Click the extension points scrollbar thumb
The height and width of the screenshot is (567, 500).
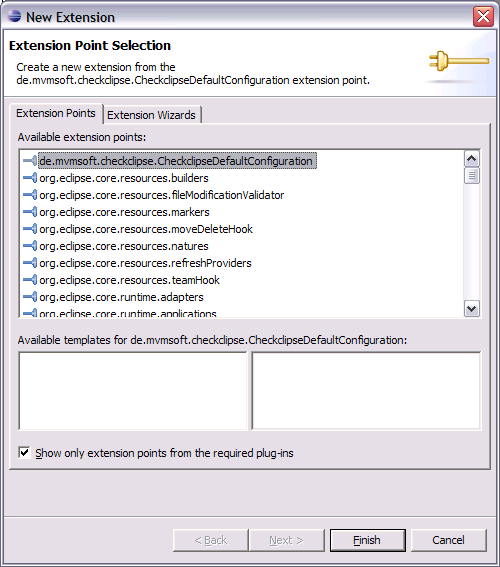[472, 175]
